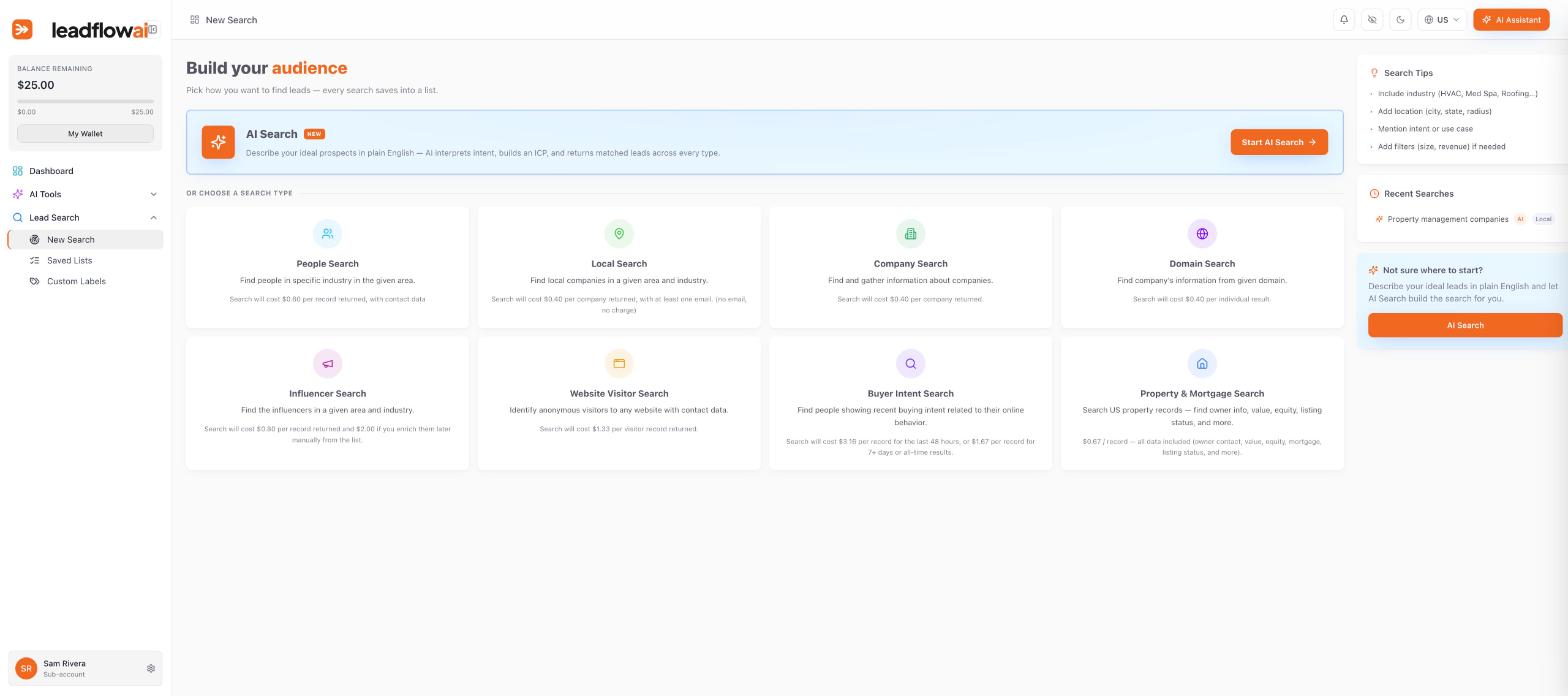
Task: Click the AI Tools sparkle icon
Action: (17, 194)
